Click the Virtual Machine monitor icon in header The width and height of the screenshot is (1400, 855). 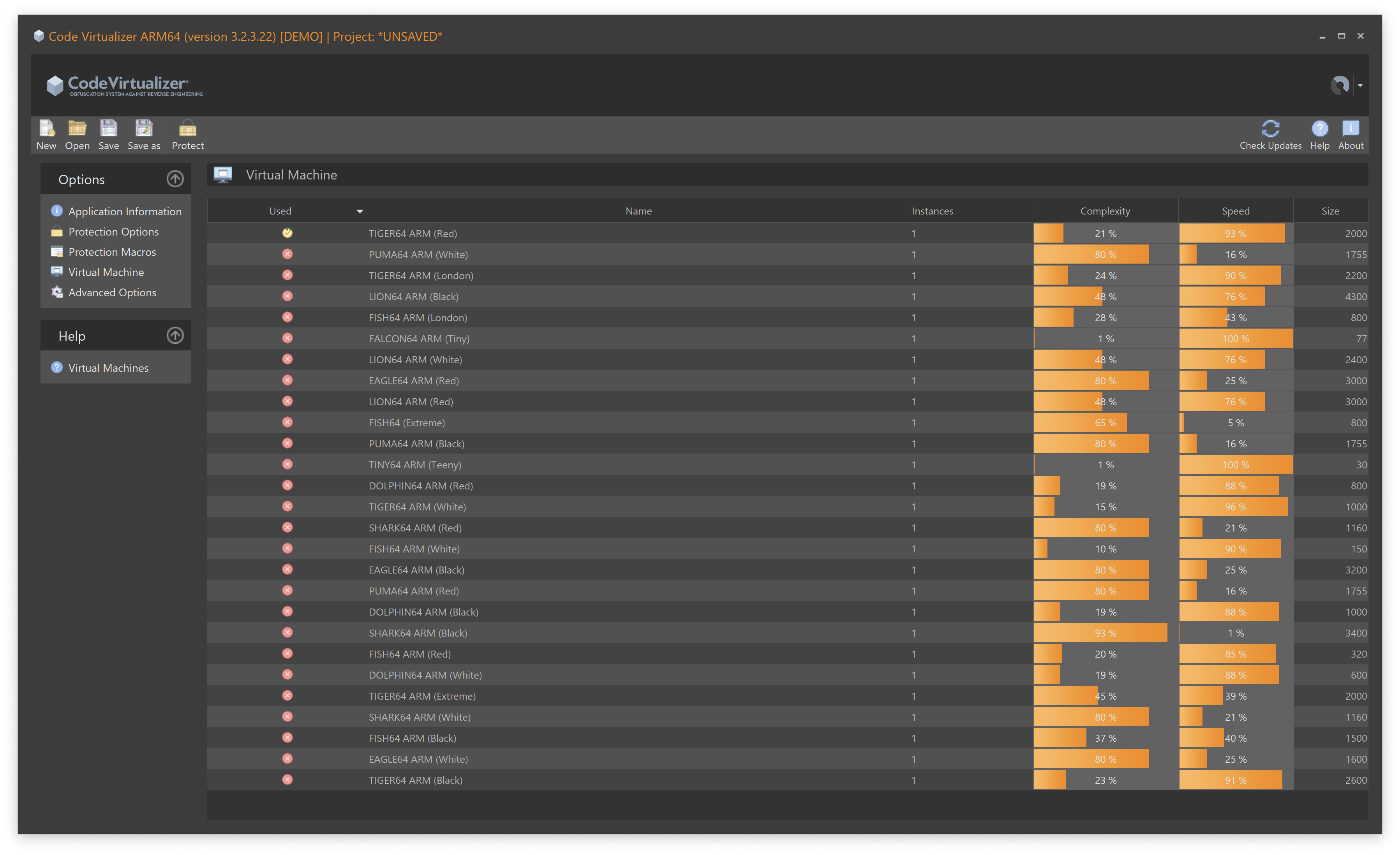coord(223,174)
